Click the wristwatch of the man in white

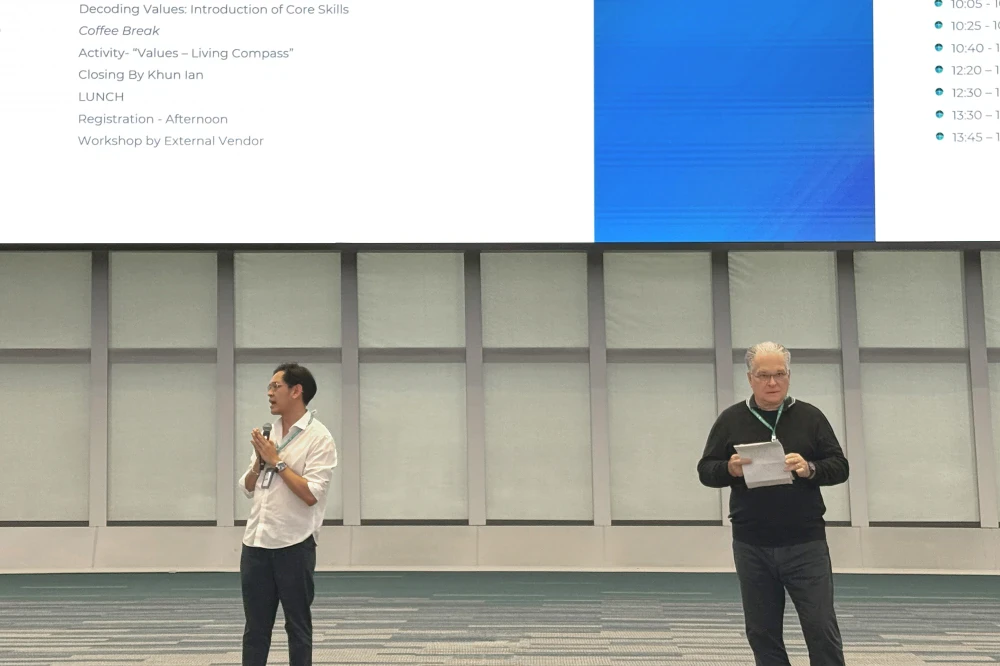click(x=281, y=467)
